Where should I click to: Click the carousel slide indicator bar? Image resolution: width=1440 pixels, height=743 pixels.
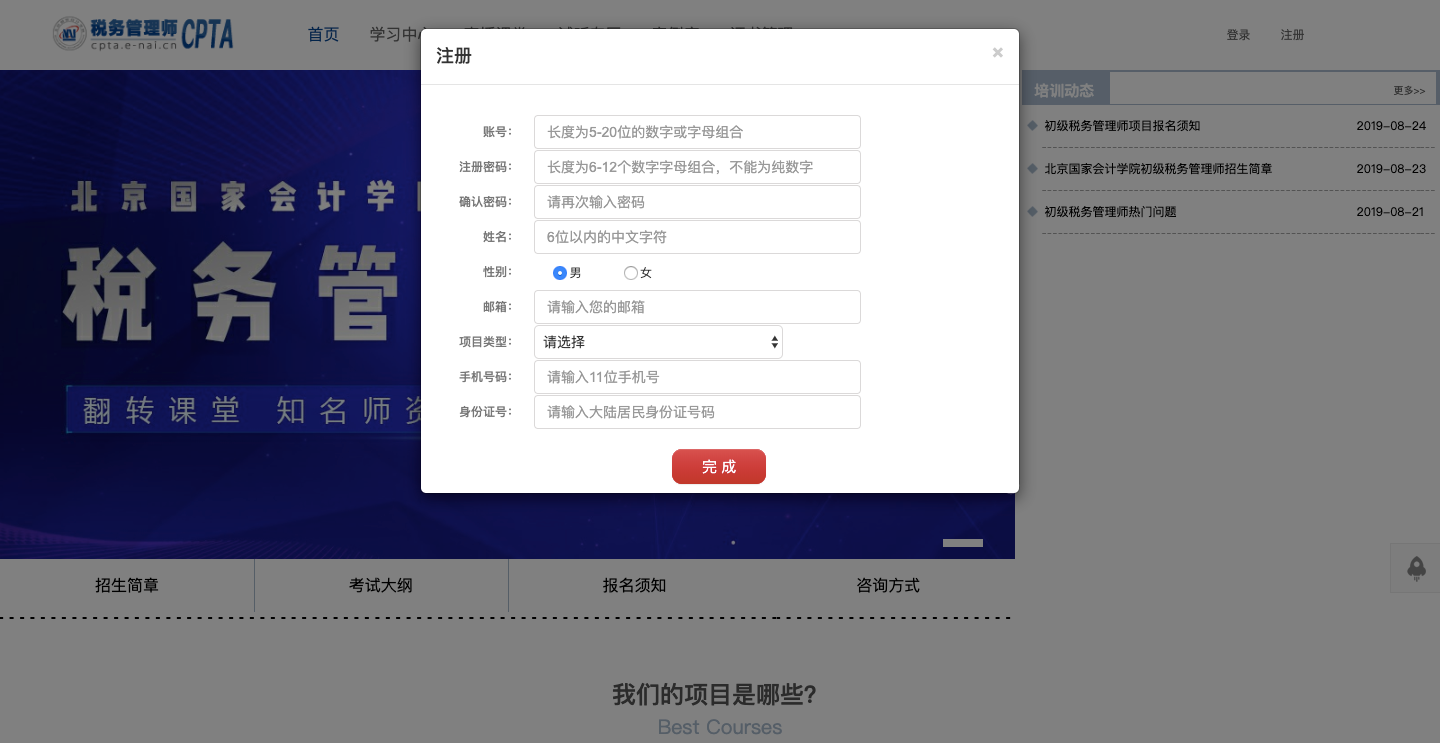[963, 543]
